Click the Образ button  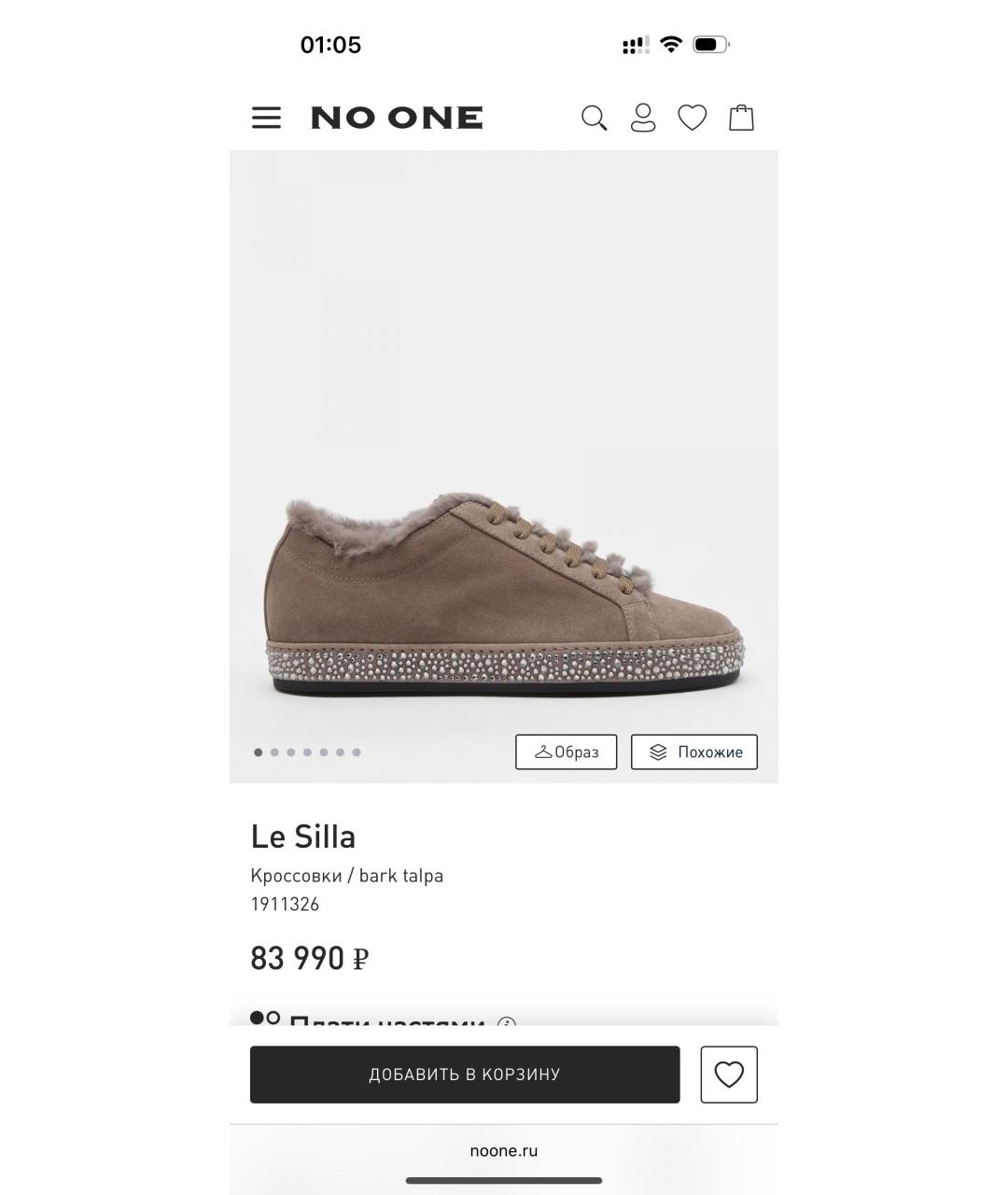tap(566, 752)
